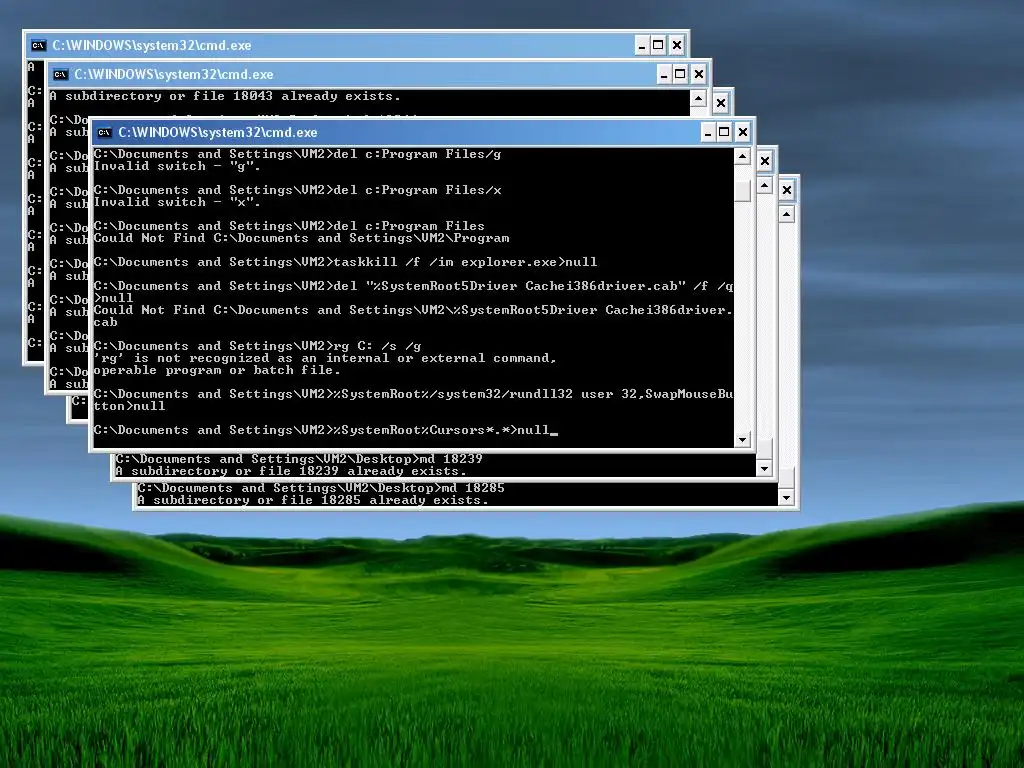The height and width of the screenshot is (768, 1024).
Task: Click the front cmd window's scroll-up arrow
Action: (742, 157)
